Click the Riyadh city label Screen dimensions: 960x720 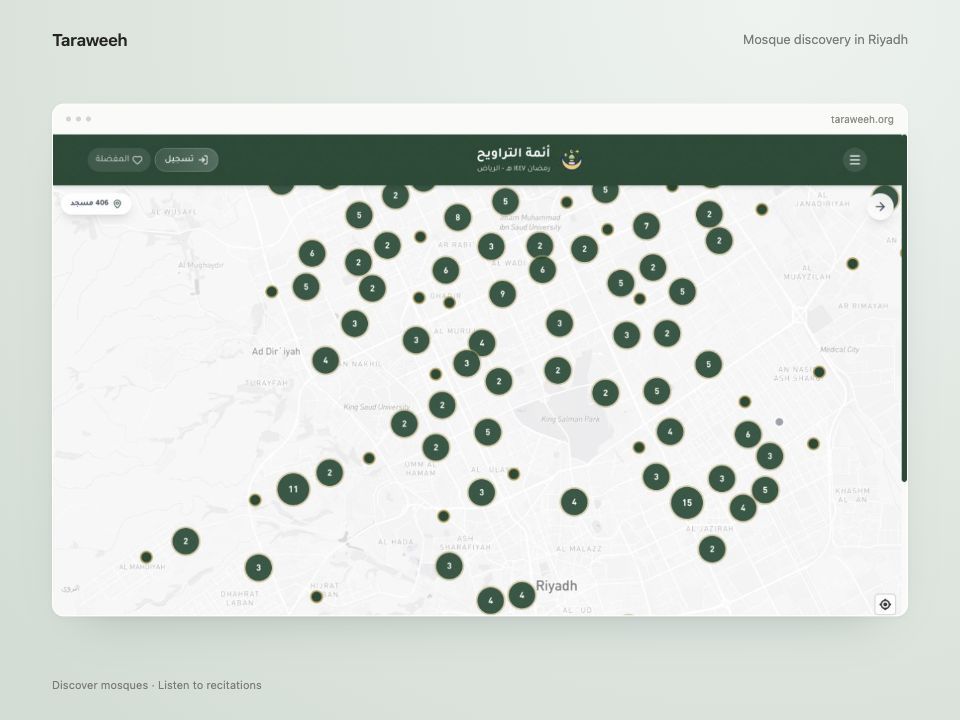click(x=557, y=586)
